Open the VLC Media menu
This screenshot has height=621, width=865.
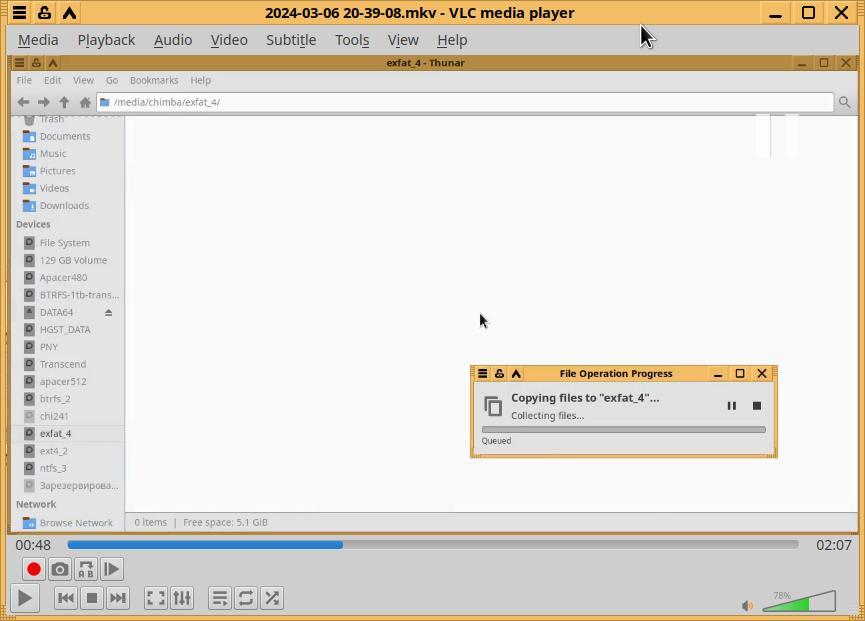(38, 40)
